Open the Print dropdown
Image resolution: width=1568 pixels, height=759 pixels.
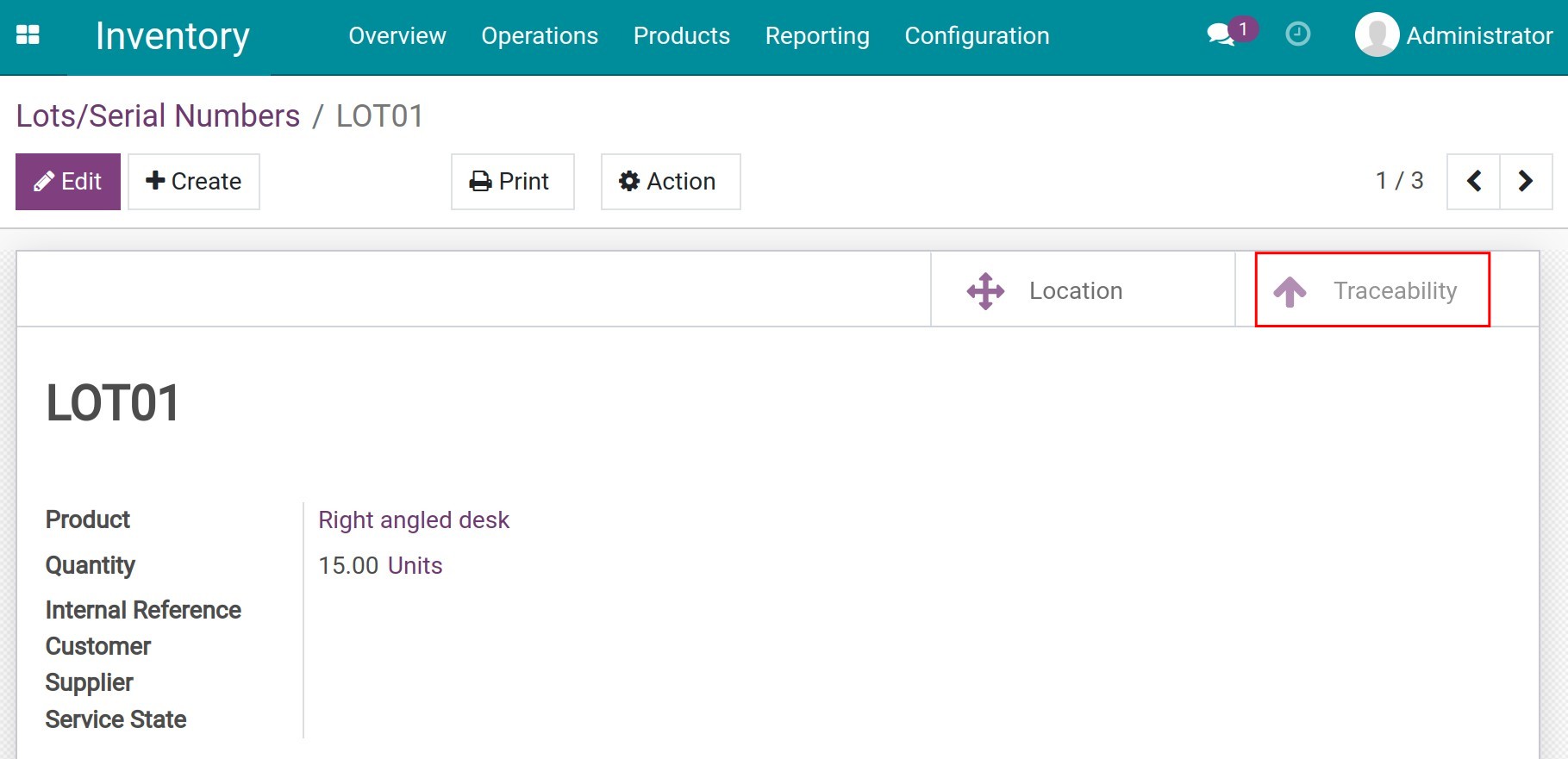[512, 182]
